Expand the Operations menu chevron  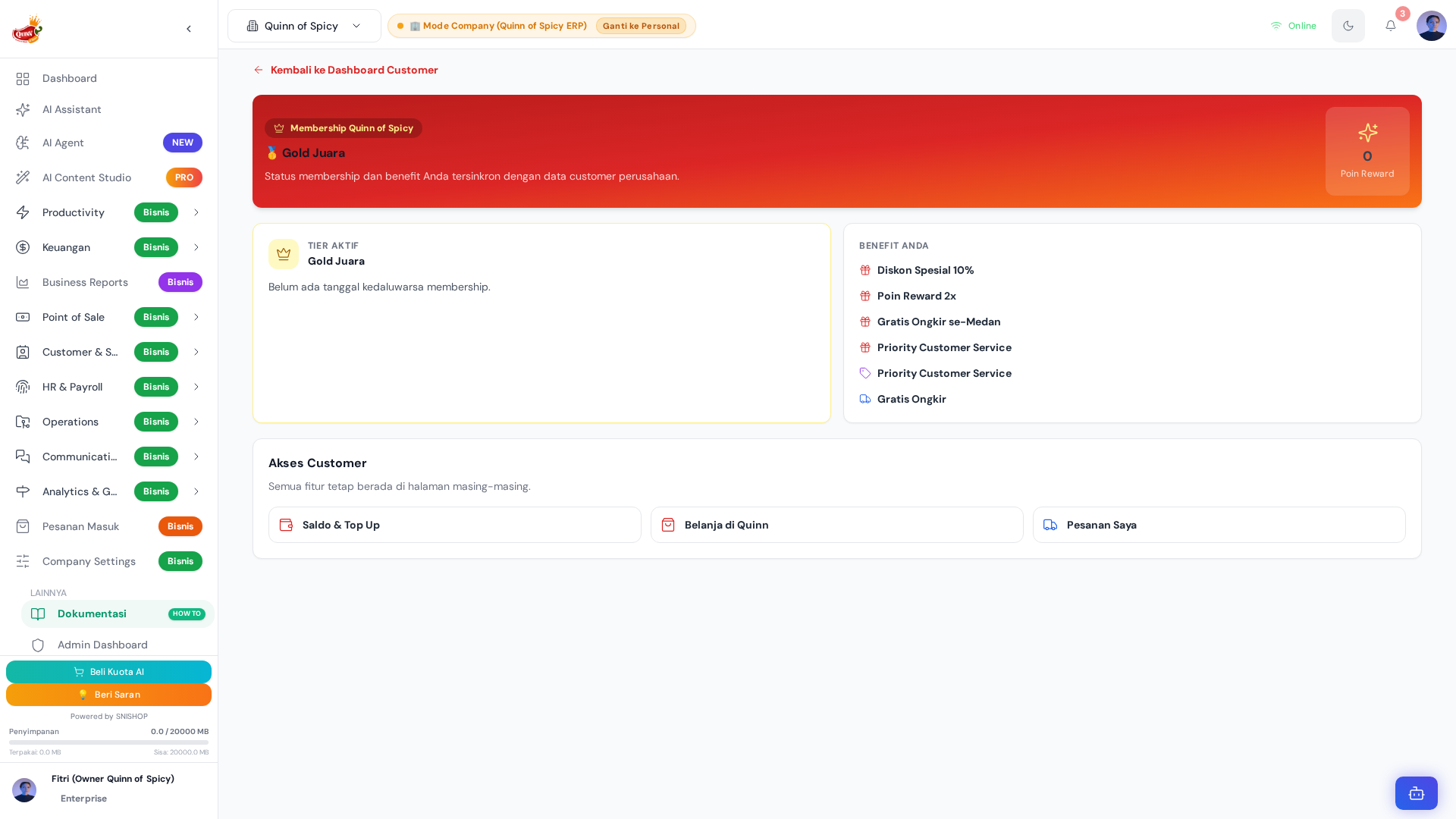(196, 422)
